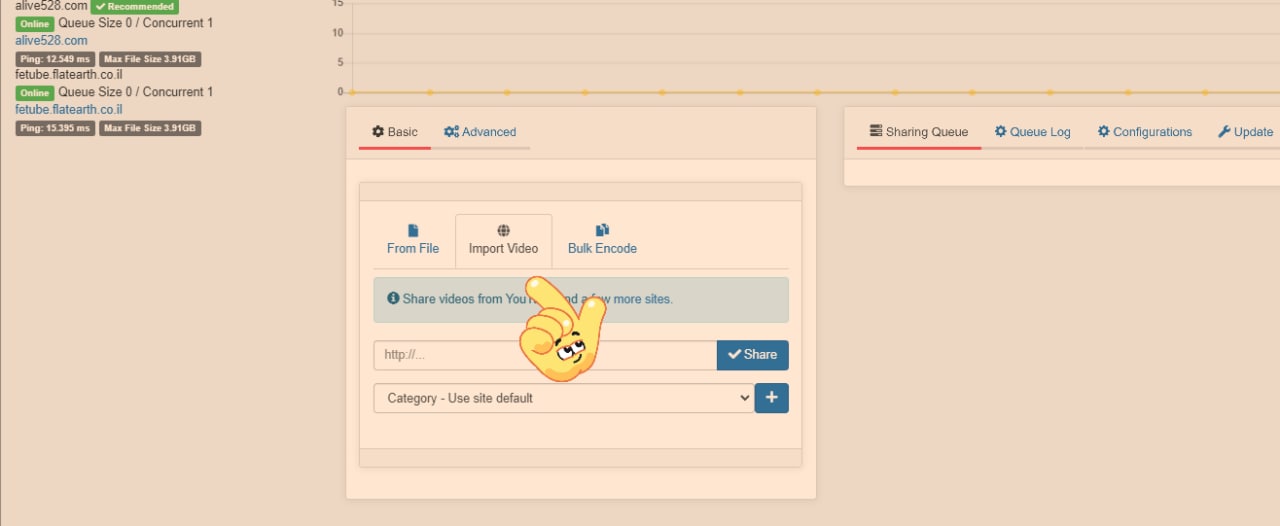Open the alive528.com blue link

point(51,41)
